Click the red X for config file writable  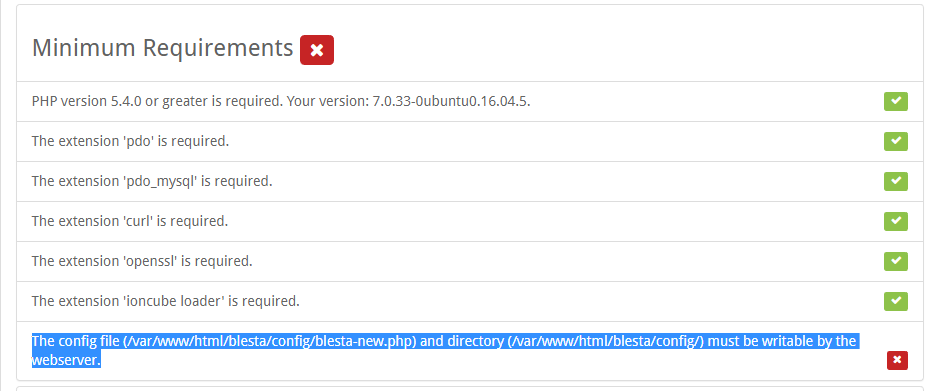[x=897, y=360]
